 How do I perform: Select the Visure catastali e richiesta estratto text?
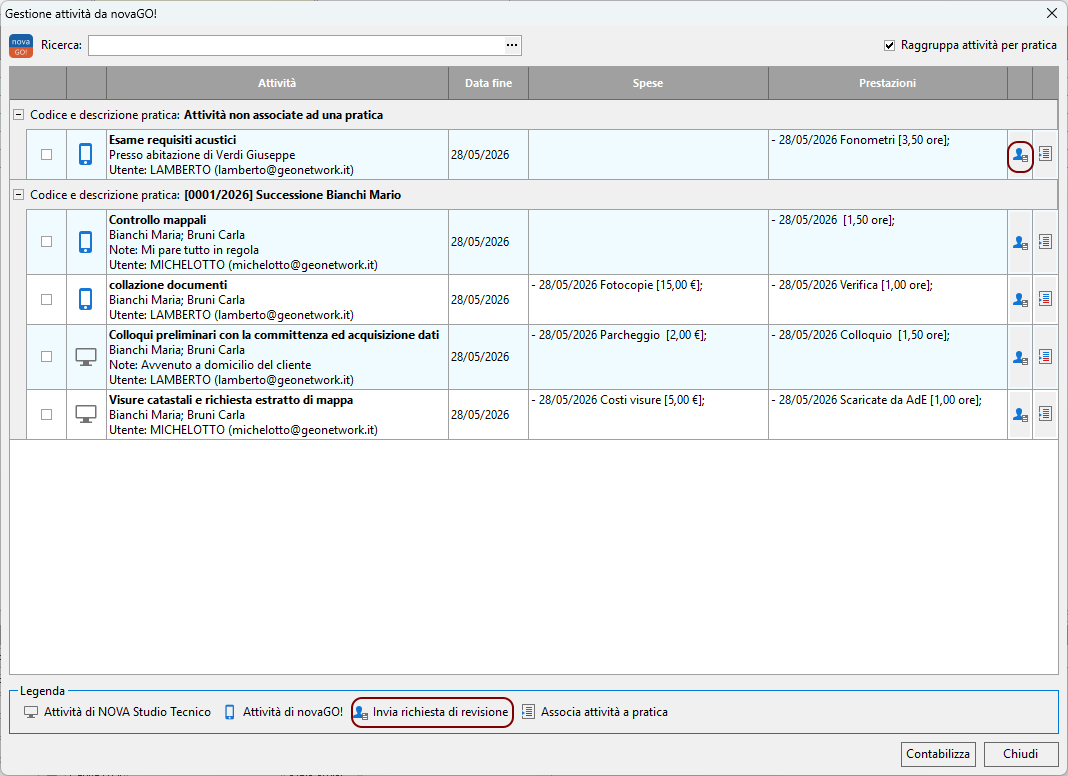(x=231, y=400)
